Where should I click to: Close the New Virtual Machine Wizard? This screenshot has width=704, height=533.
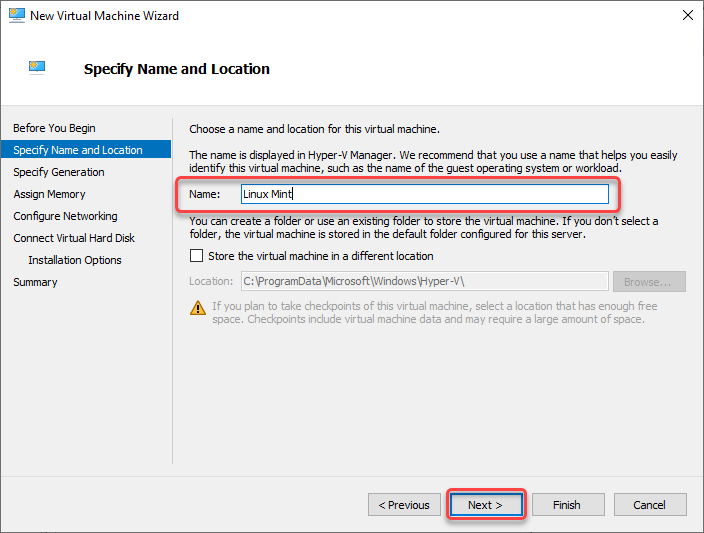coord(687,15)
